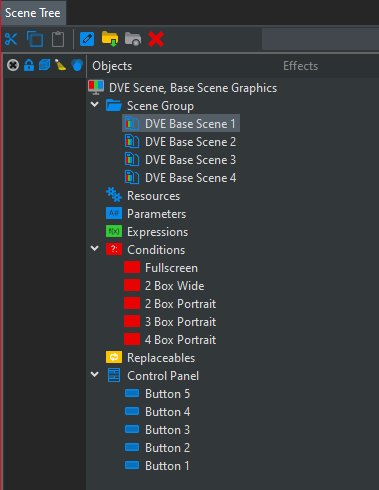This screenshot has width=379, height=490.
Task: Select the Expressions tree item
Action: click(x=157, y=232)
